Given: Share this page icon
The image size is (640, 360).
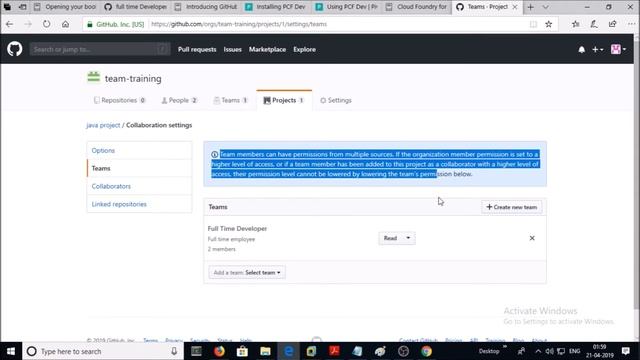Looking at the screenshot, I should click(612, 24).
